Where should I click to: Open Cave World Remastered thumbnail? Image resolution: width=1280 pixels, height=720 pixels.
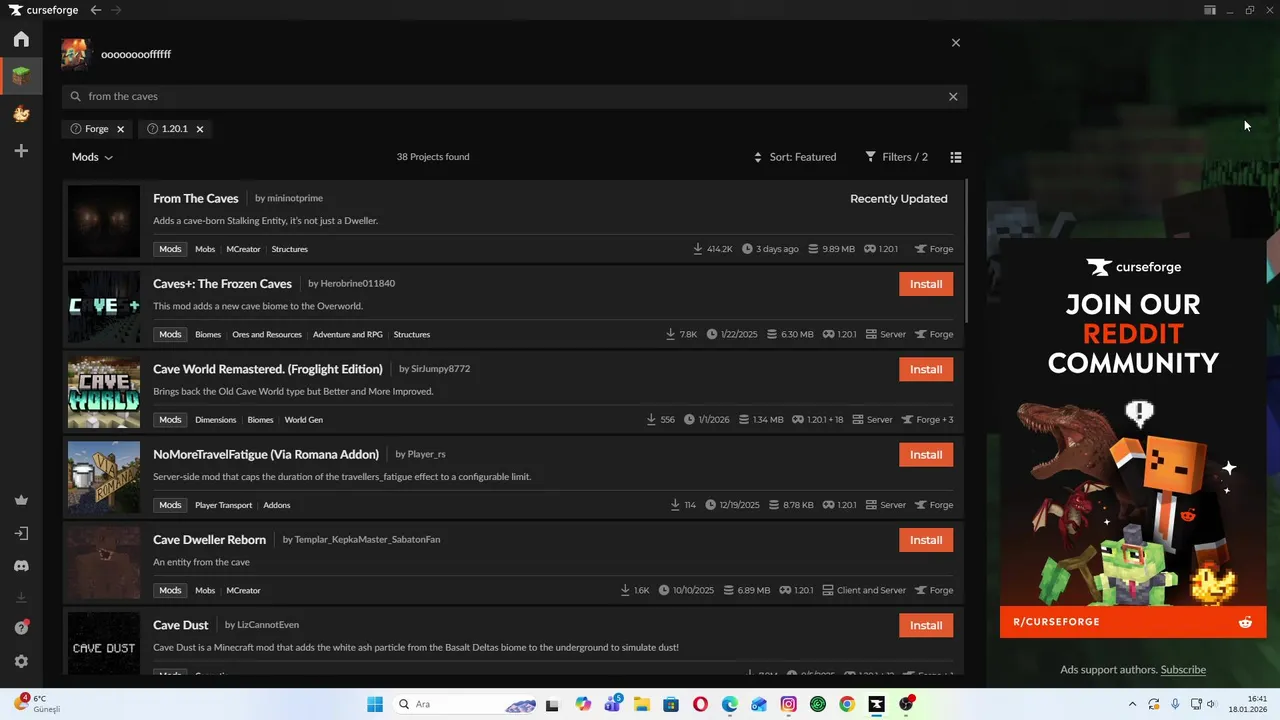click(x=104, y=392)
